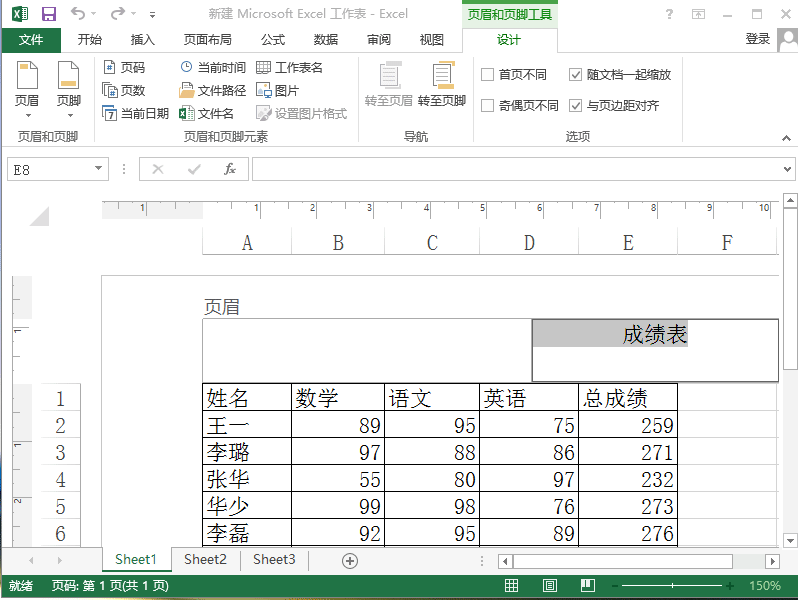Screen dimensions: 798x600
Task: Click the 登录 sign-in link
Action: point(758,39)
